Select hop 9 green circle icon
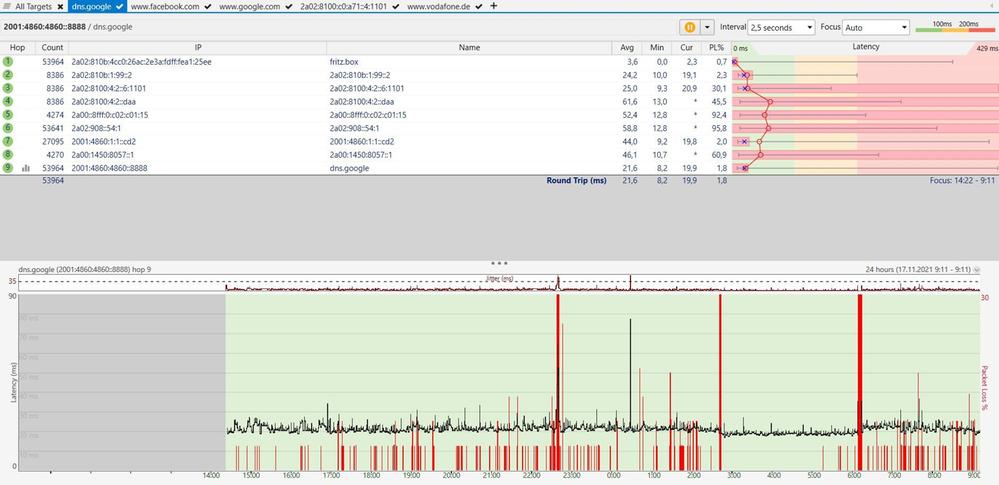This screenshot has height=485, width=999. click(x=8, y=168)
